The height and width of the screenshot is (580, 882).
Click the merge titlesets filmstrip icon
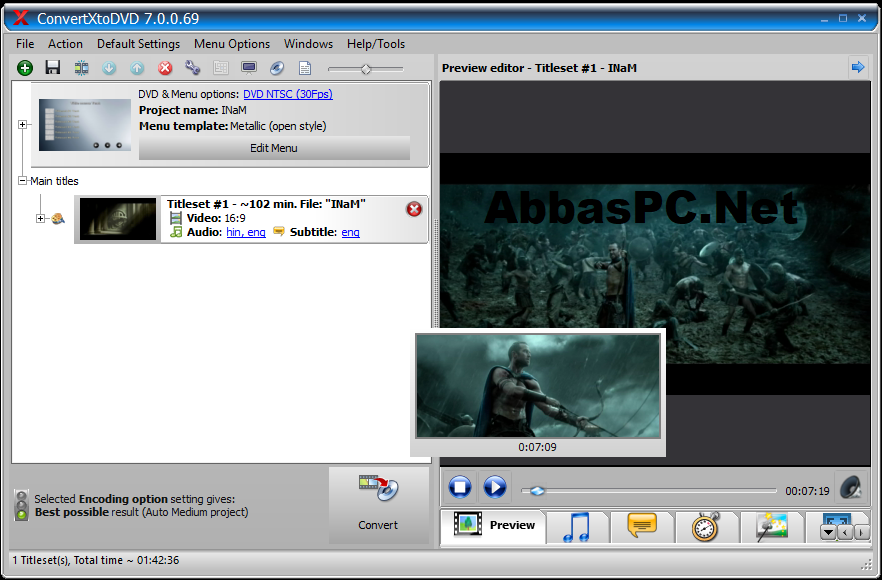coord(81,68)
